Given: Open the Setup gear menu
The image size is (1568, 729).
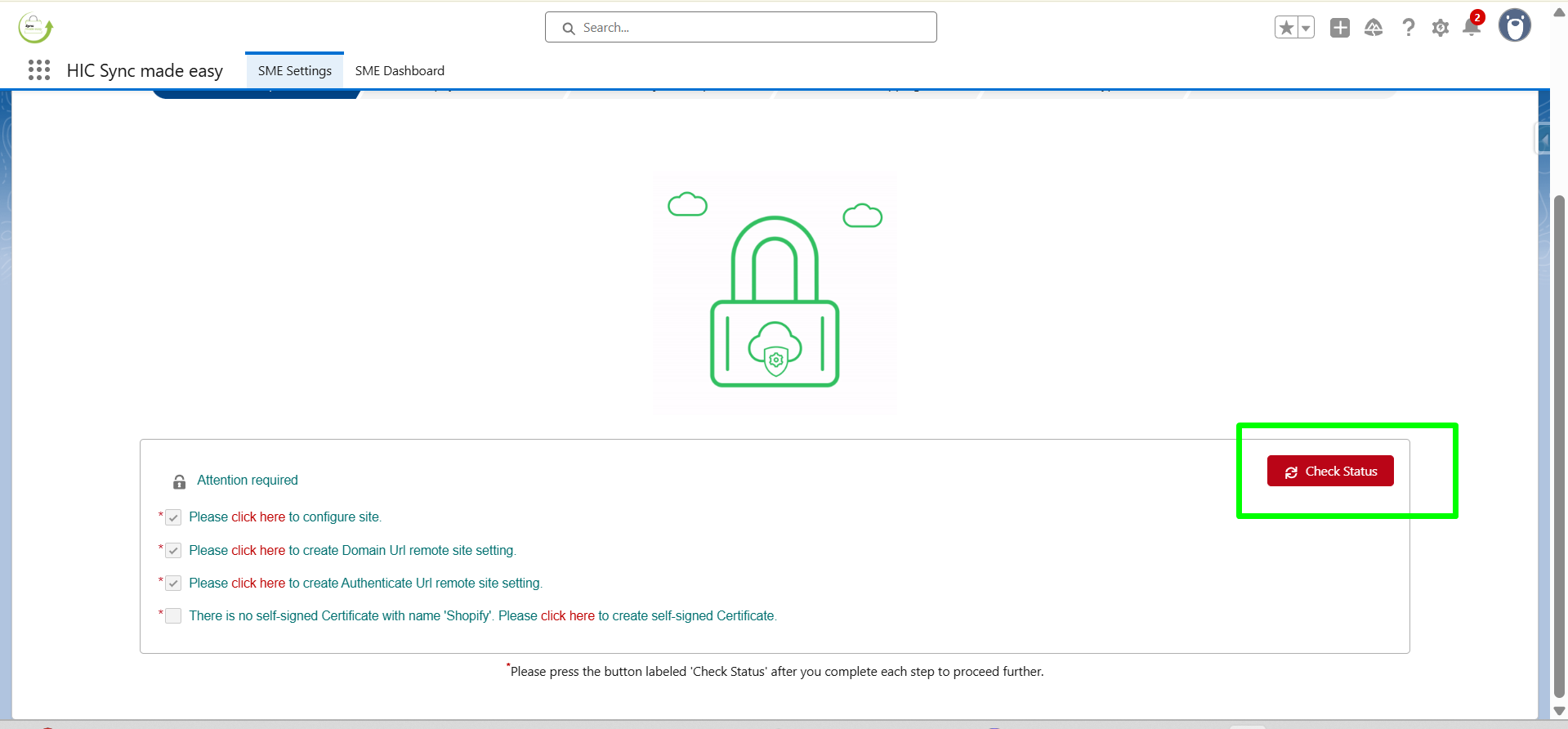Looking at the screenshot, I should pos(1441,28).
